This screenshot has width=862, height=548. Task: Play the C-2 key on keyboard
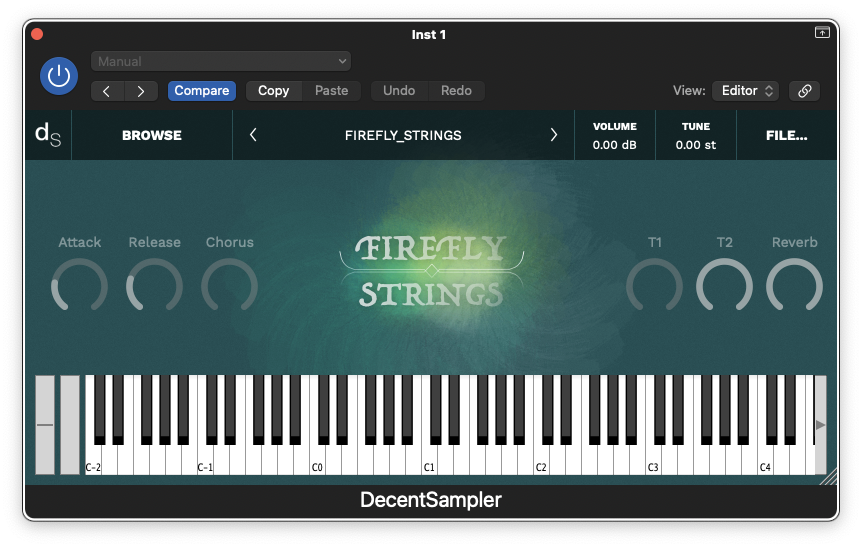(x=93, y=461)
